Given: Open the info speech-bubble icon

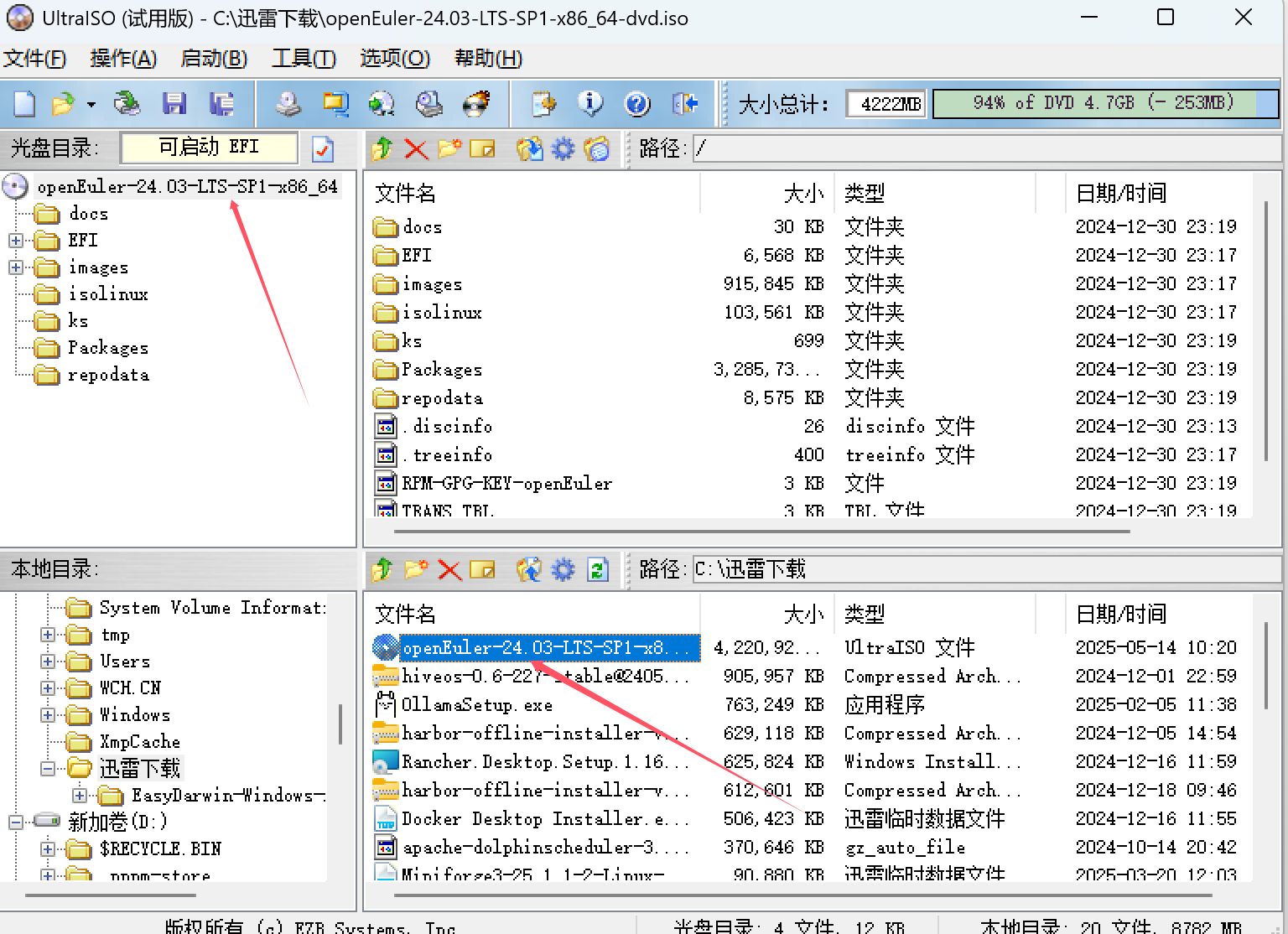Looking at the screenshot, I should pyautogui.click(x=590, y=104).
